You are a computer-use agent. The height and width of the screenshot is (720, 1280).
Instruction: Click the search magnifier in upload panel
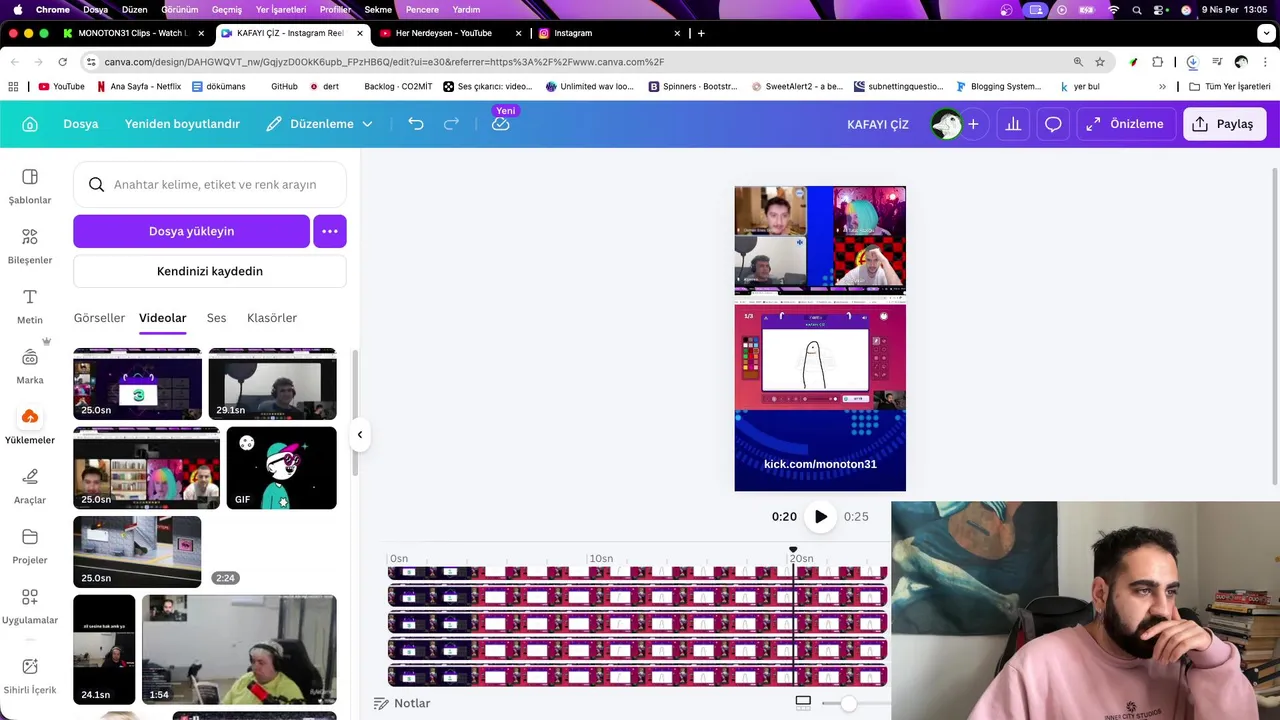(96, 184)
